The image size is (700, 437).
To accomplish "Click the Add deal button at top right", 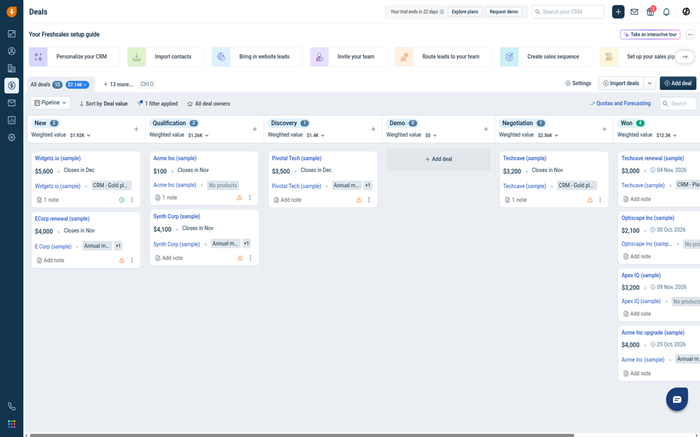I will point(678,83).
